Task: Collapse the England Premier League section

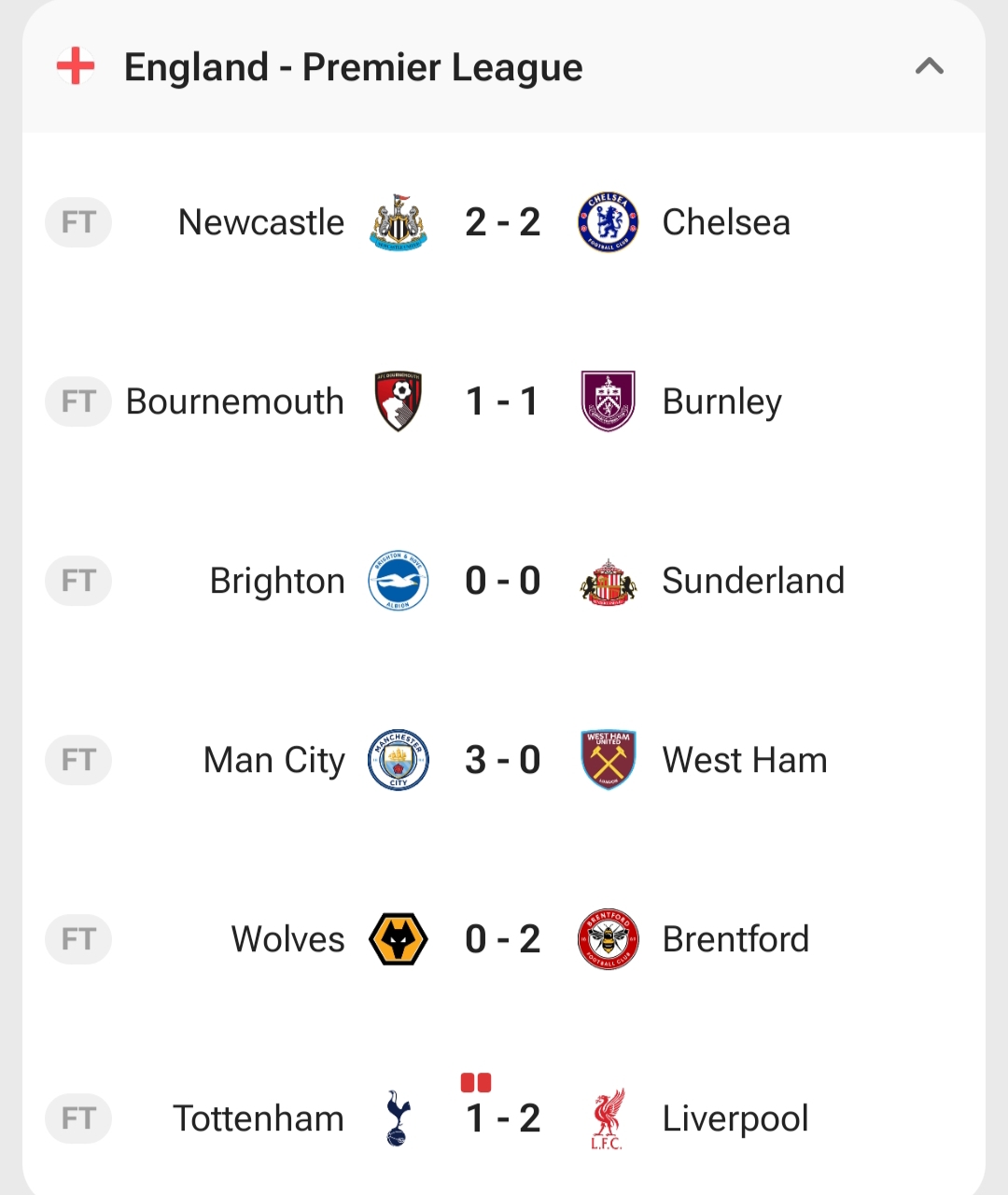Action: [929, 66]
